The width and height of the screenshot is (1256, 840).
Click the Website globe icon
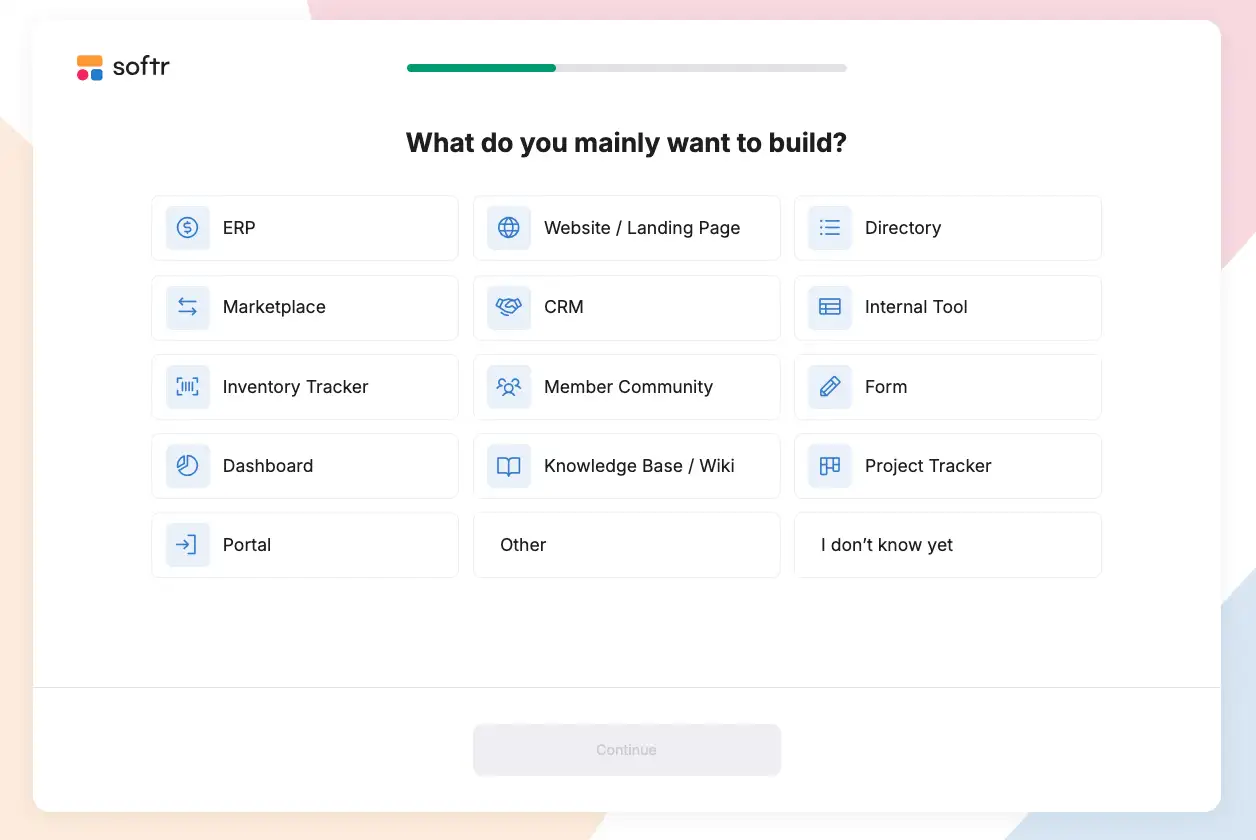[x=509, y=228]
